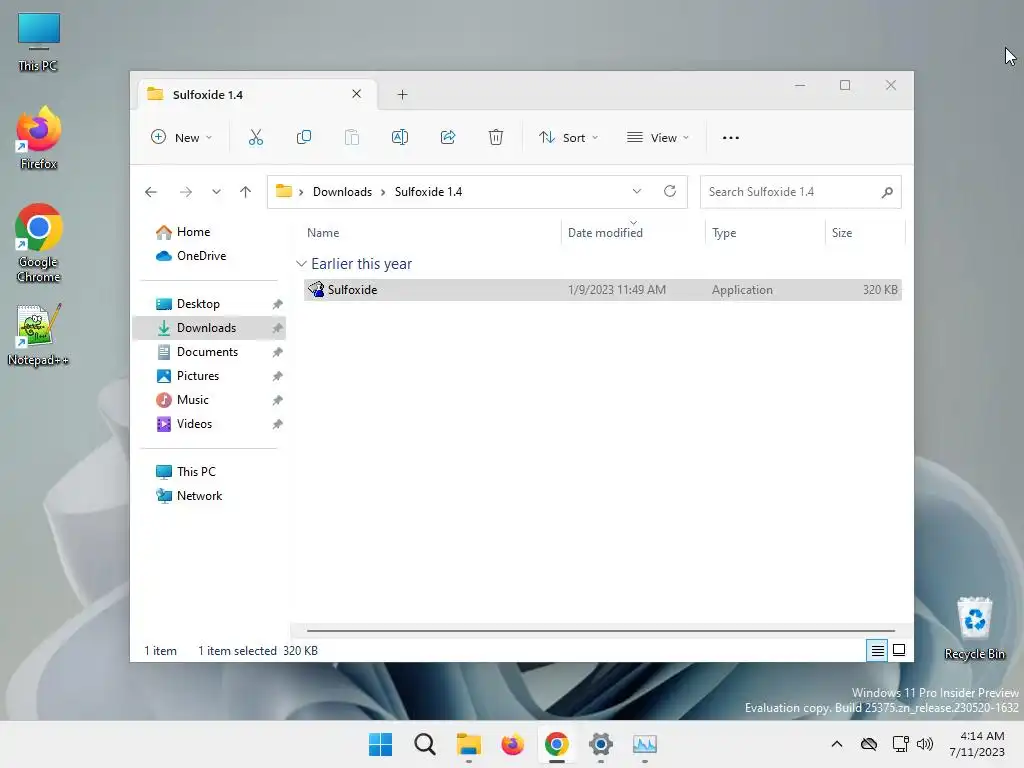
Task: Click the Delete trash icon in toolbar
Action: 496,137
